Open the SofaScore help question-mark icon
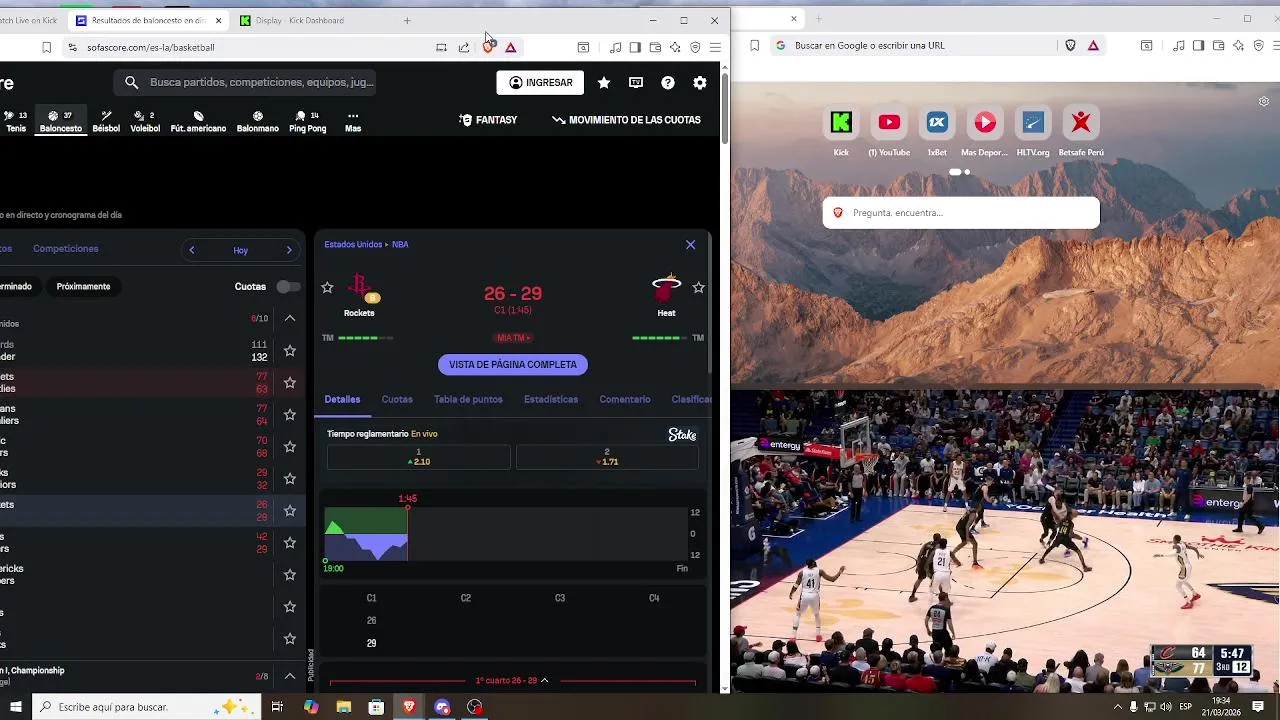Image resolution: width=1280 pixels, height=720 pixels. pos(668,83)
